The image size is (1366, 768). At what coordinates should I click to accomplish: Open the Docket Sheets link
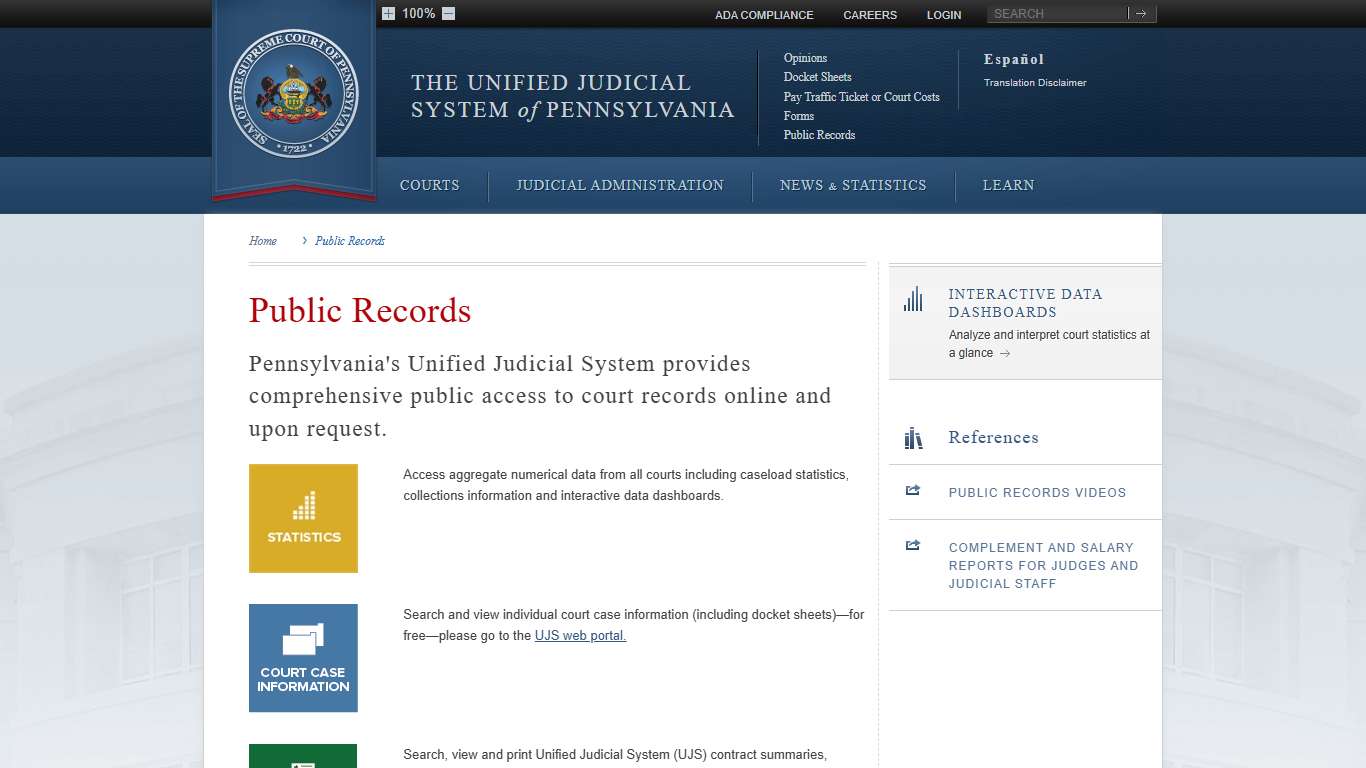(818, 77)
